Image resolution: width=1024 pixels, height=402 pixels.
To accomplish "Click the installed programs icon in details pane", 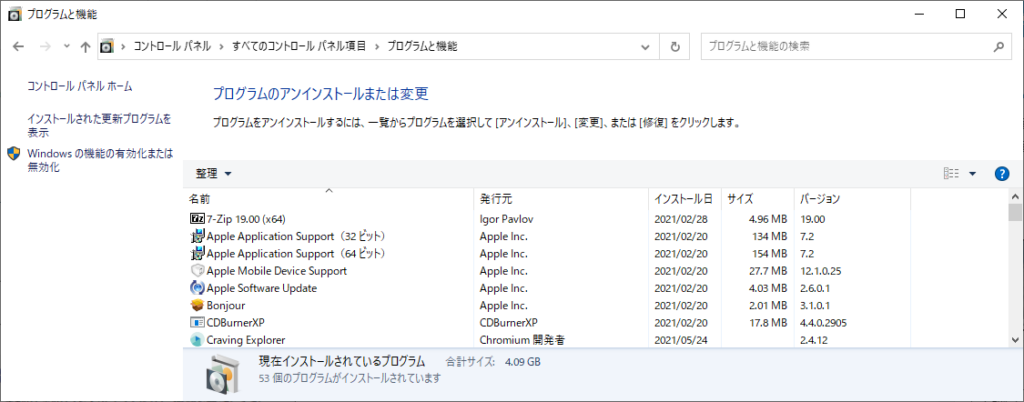I will point(223,376).
